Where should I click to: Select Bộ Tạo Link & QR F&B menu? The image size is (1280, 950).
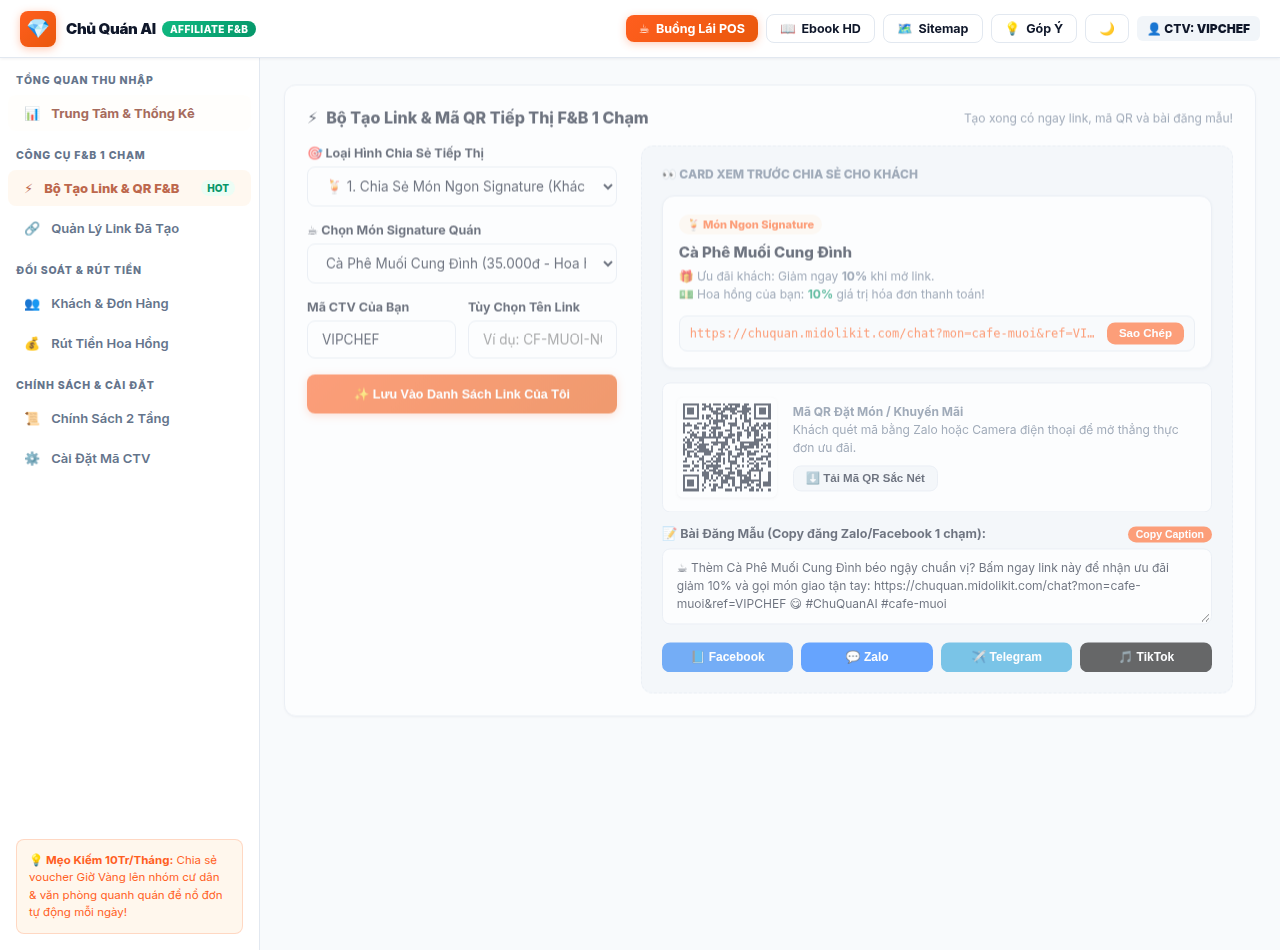129,189
